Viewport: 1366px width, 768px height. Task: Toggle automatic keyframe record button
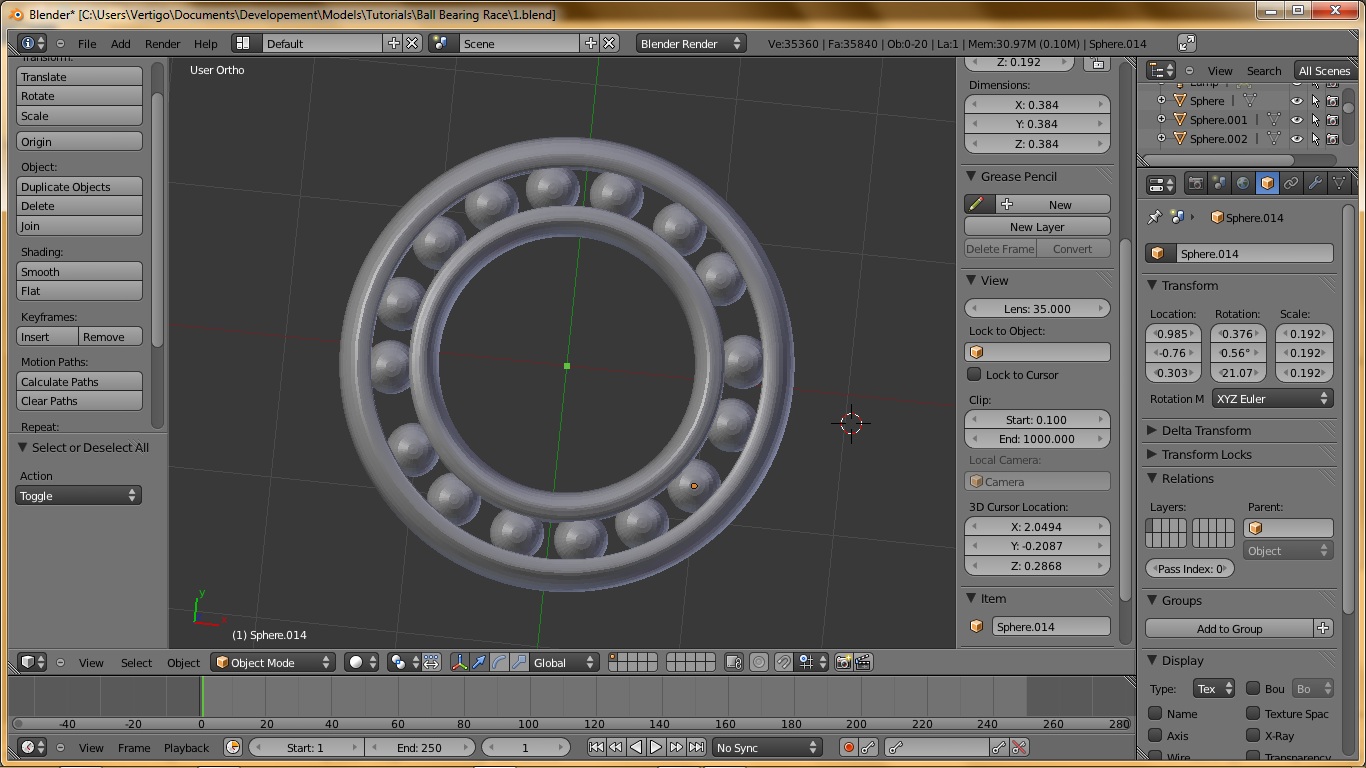tap(849, 747)
